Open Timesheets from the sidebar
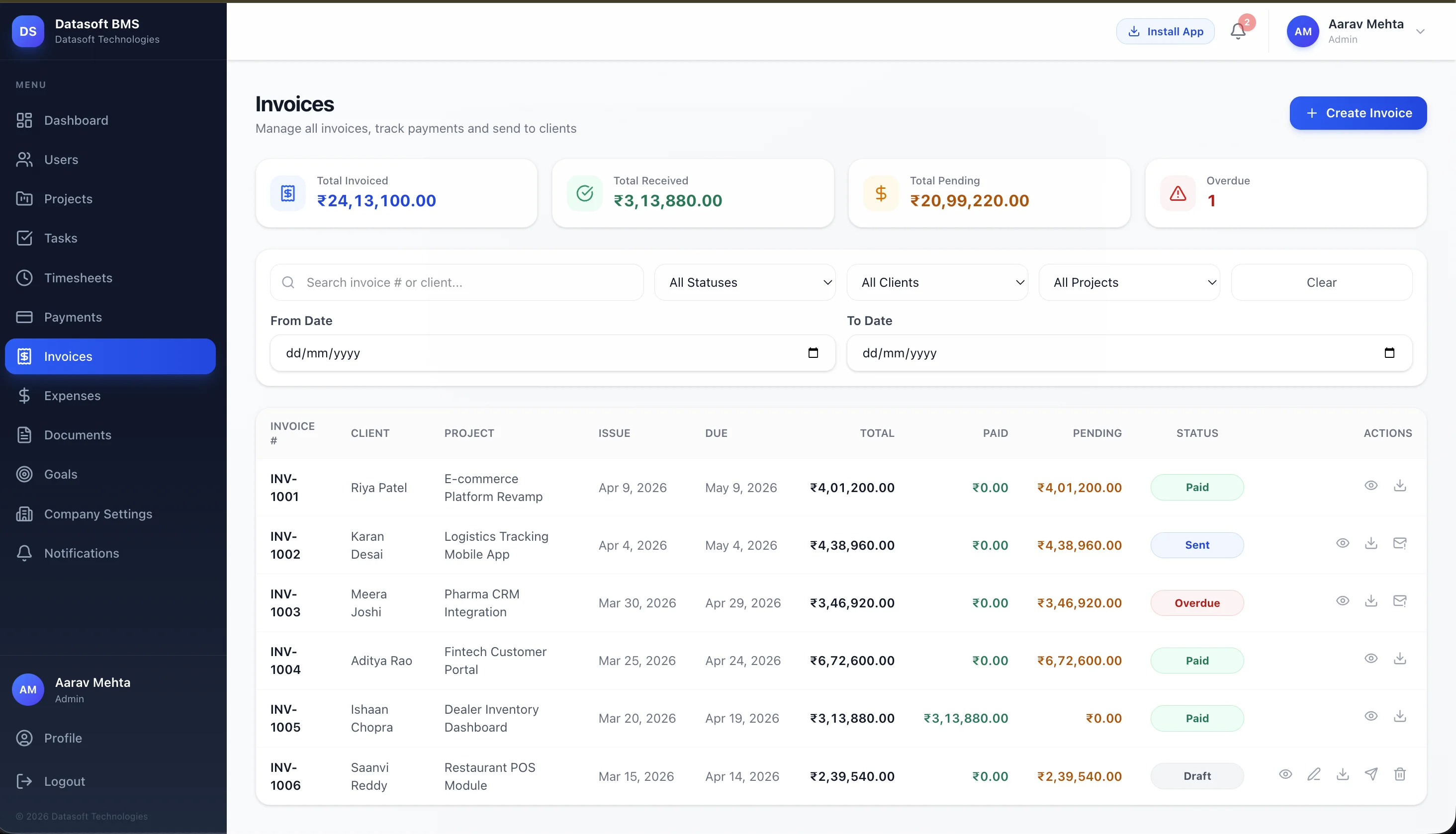Screen dimensions: 1456x834 pyautogui.click(x=78, y=278)
